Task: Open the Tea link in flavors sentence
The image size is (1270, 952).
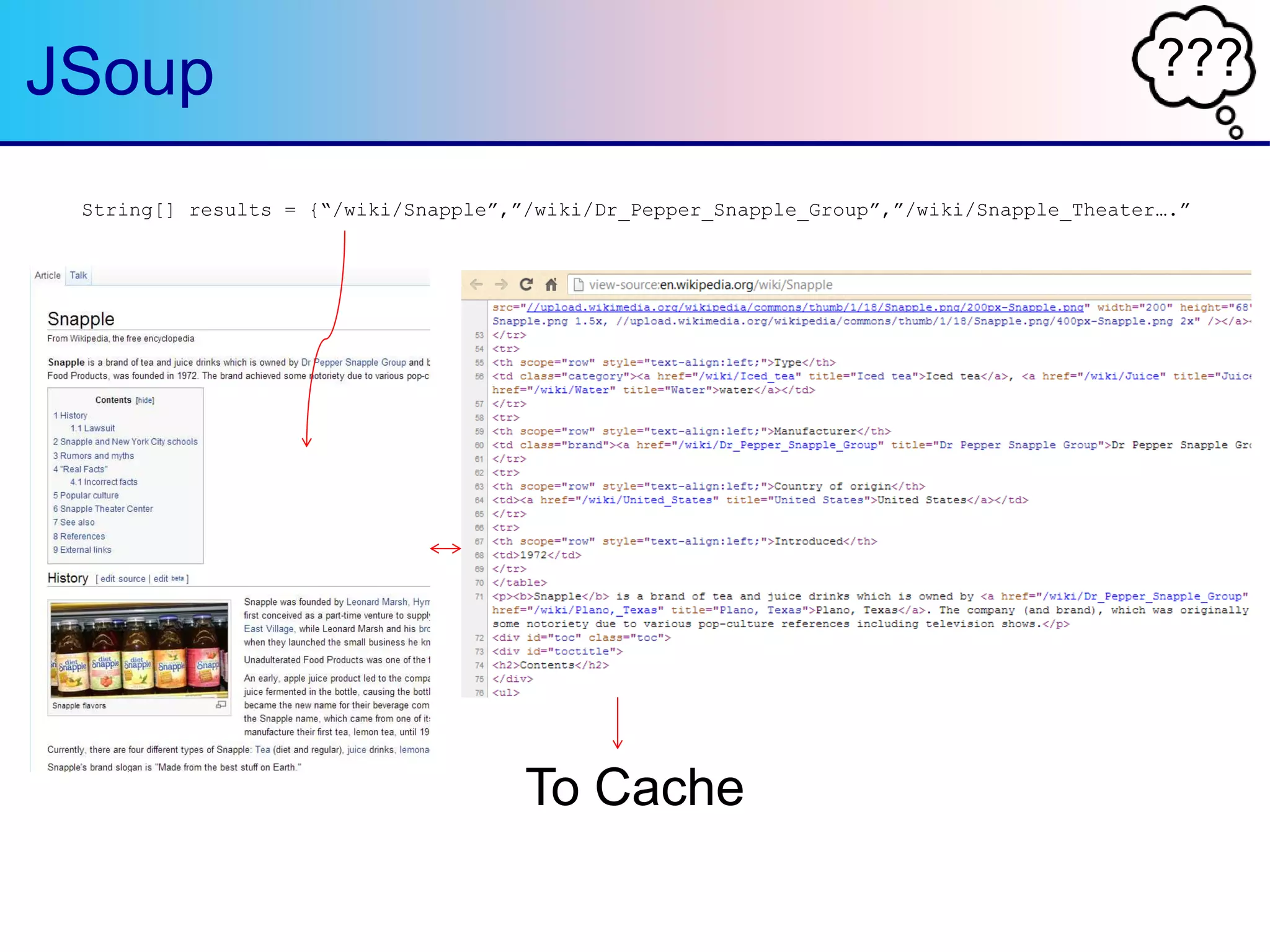Action: tap(262, 750)
